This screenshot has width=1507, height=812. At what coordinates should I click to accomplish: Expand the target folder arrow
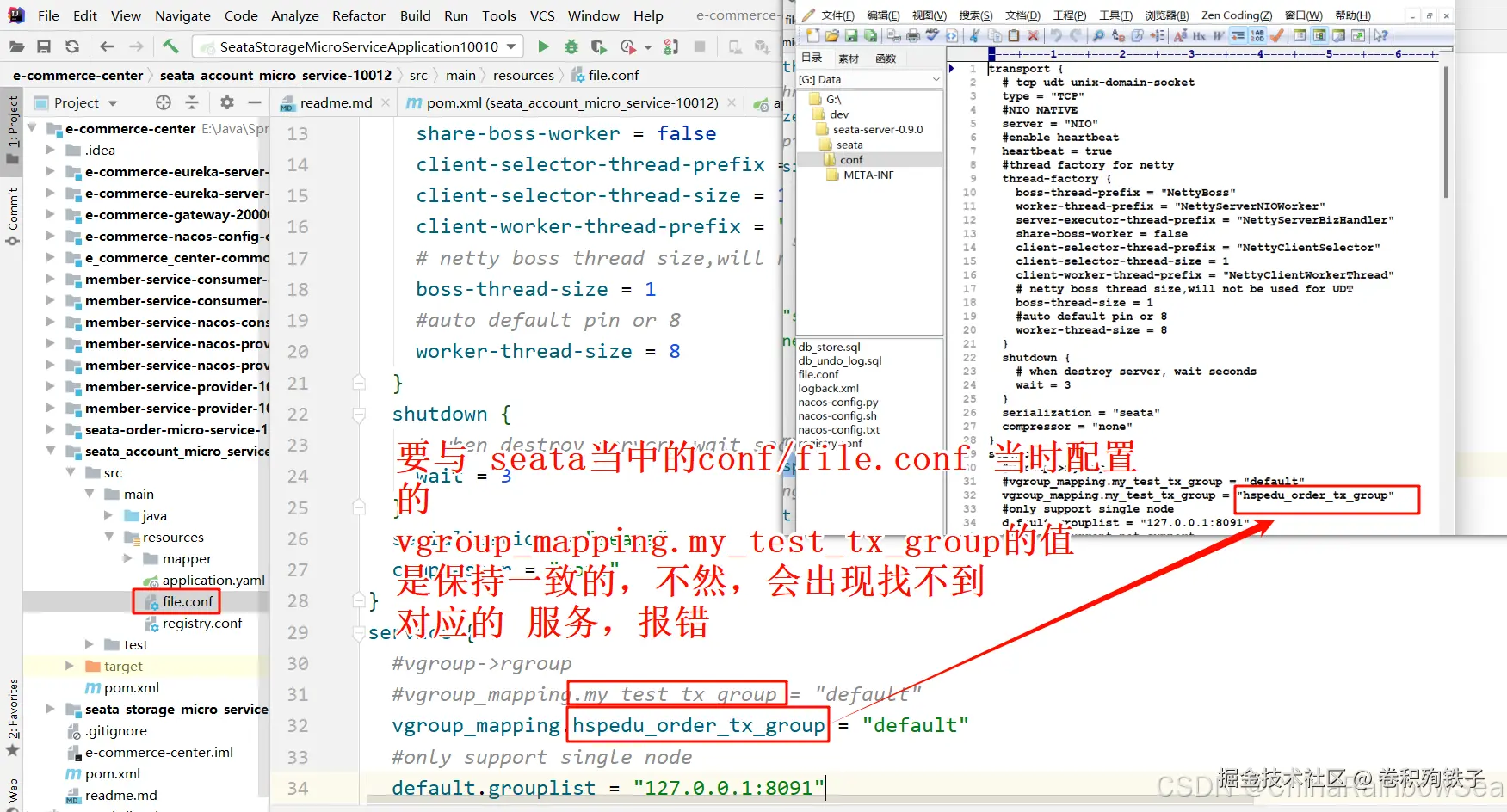click(70, 666)
